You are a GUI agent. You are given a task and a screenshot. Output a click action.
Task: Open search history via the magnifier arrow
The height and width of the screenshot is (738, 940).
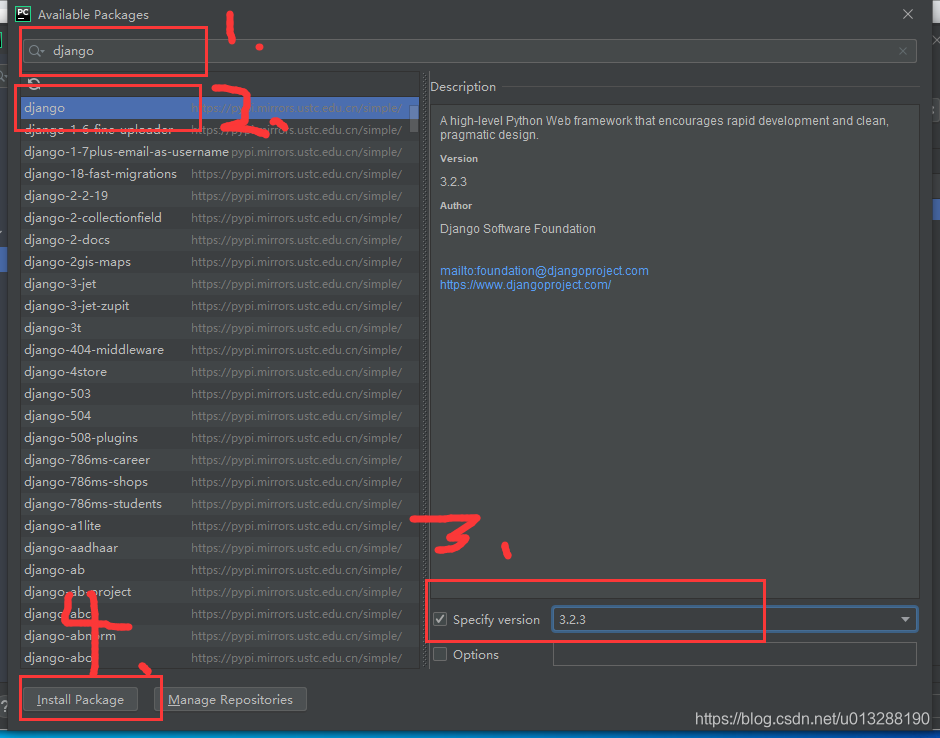pyautogui.click(x=41, y=50)
